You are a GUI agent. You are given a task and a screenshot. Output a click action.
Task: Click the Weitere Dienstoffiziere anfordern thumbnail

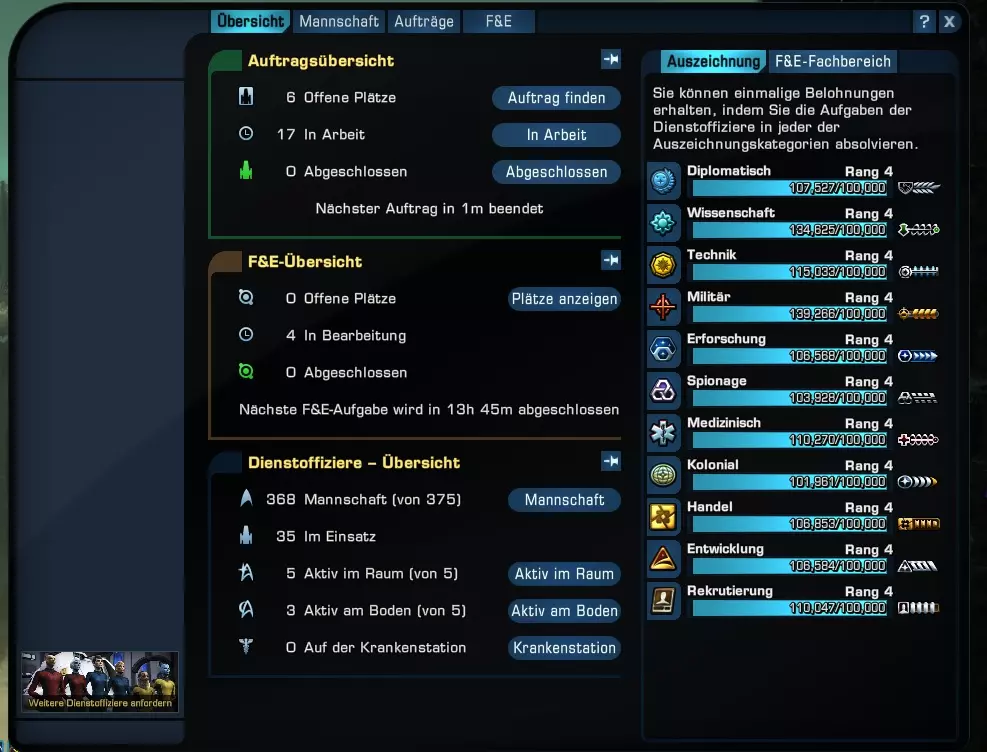100,682
